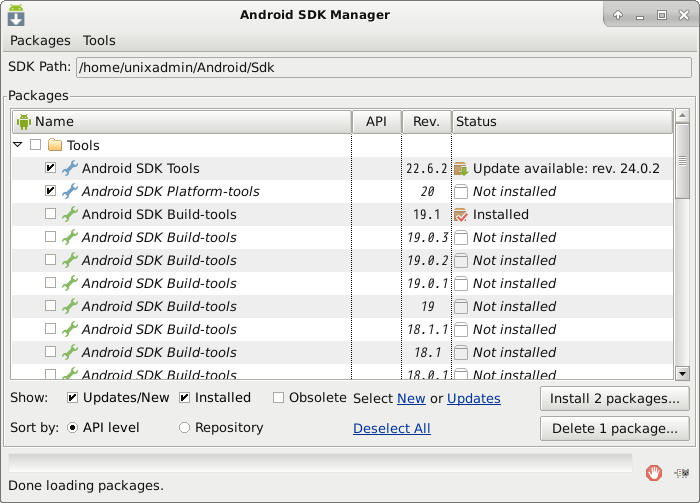The width and height of the screenshot is (700, 503).
Task: Click the Android SDK Tools wrench icon
Action: [x=69, y=169]
